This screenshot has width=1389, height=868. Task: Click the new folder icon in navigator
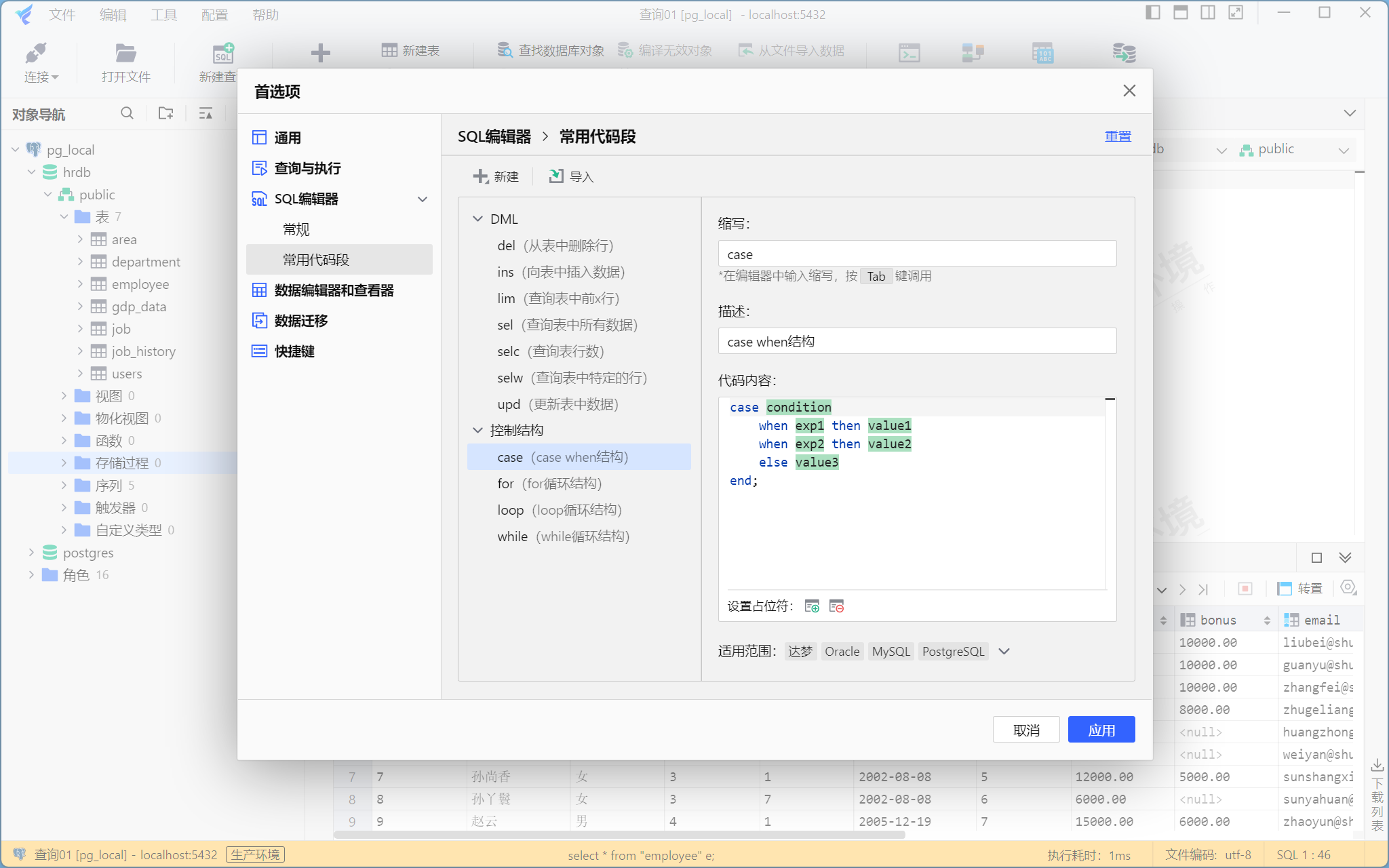[x=165, y=113]
